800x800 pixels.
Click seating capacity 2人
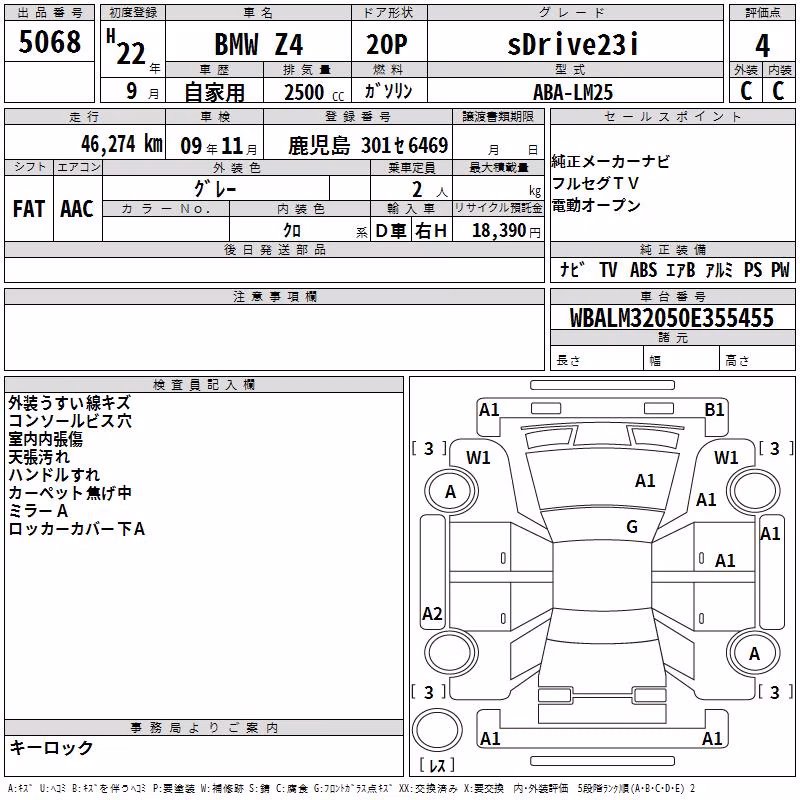click(x=430, y=190)
